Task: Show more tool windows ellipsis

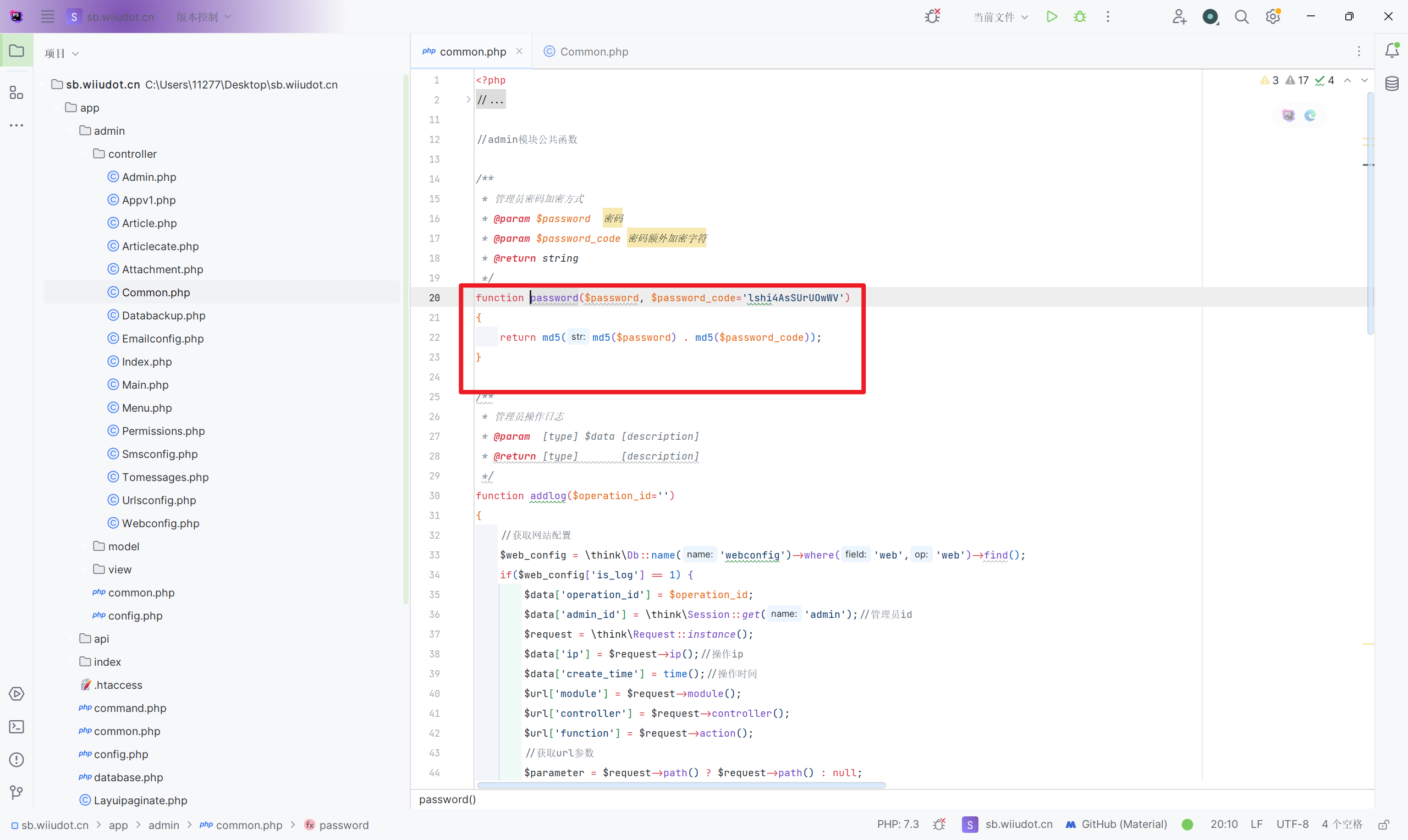Action: tap(16, 125)
